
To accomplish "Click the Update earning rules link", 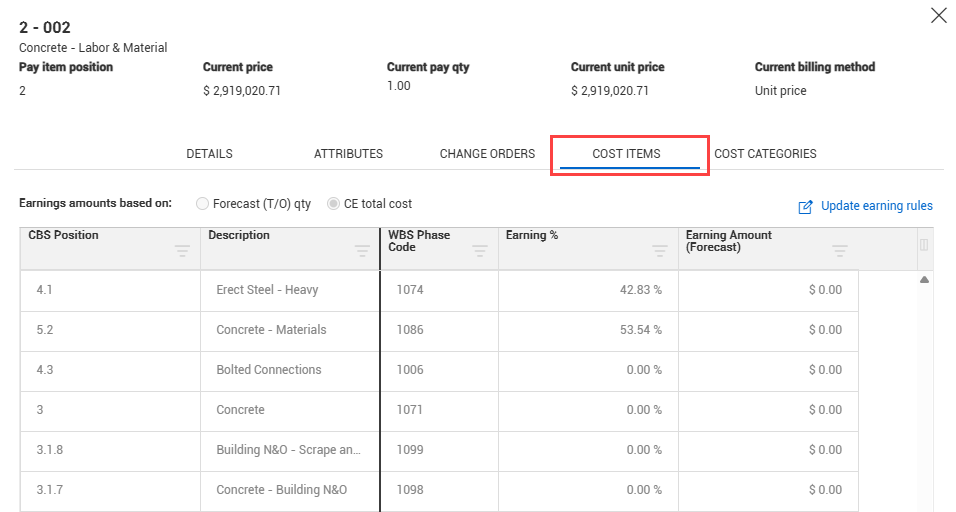I will 877,206.
